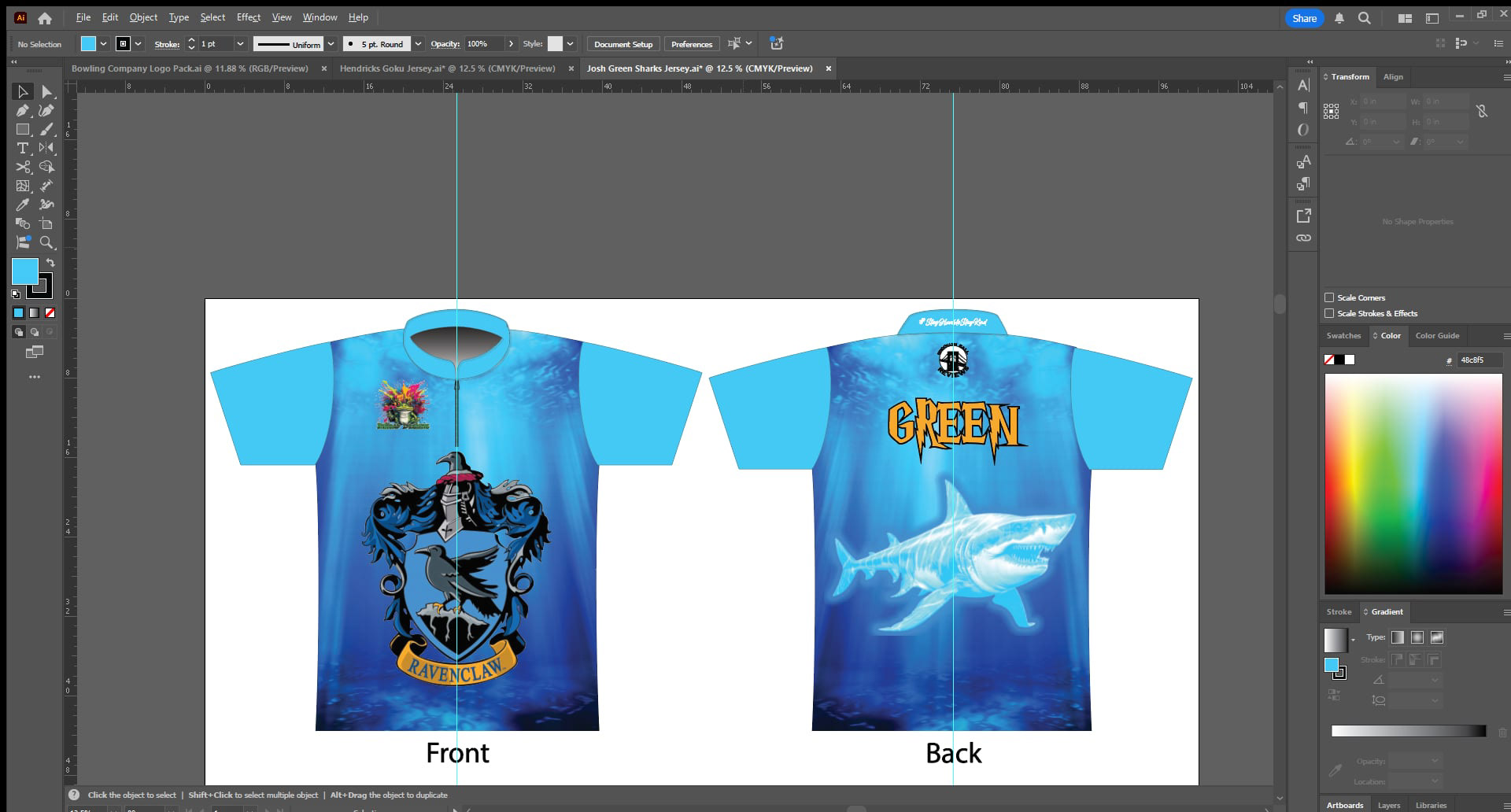
Task: Choose Freeform Gradient type
Action: click(x=1437, y=637)
